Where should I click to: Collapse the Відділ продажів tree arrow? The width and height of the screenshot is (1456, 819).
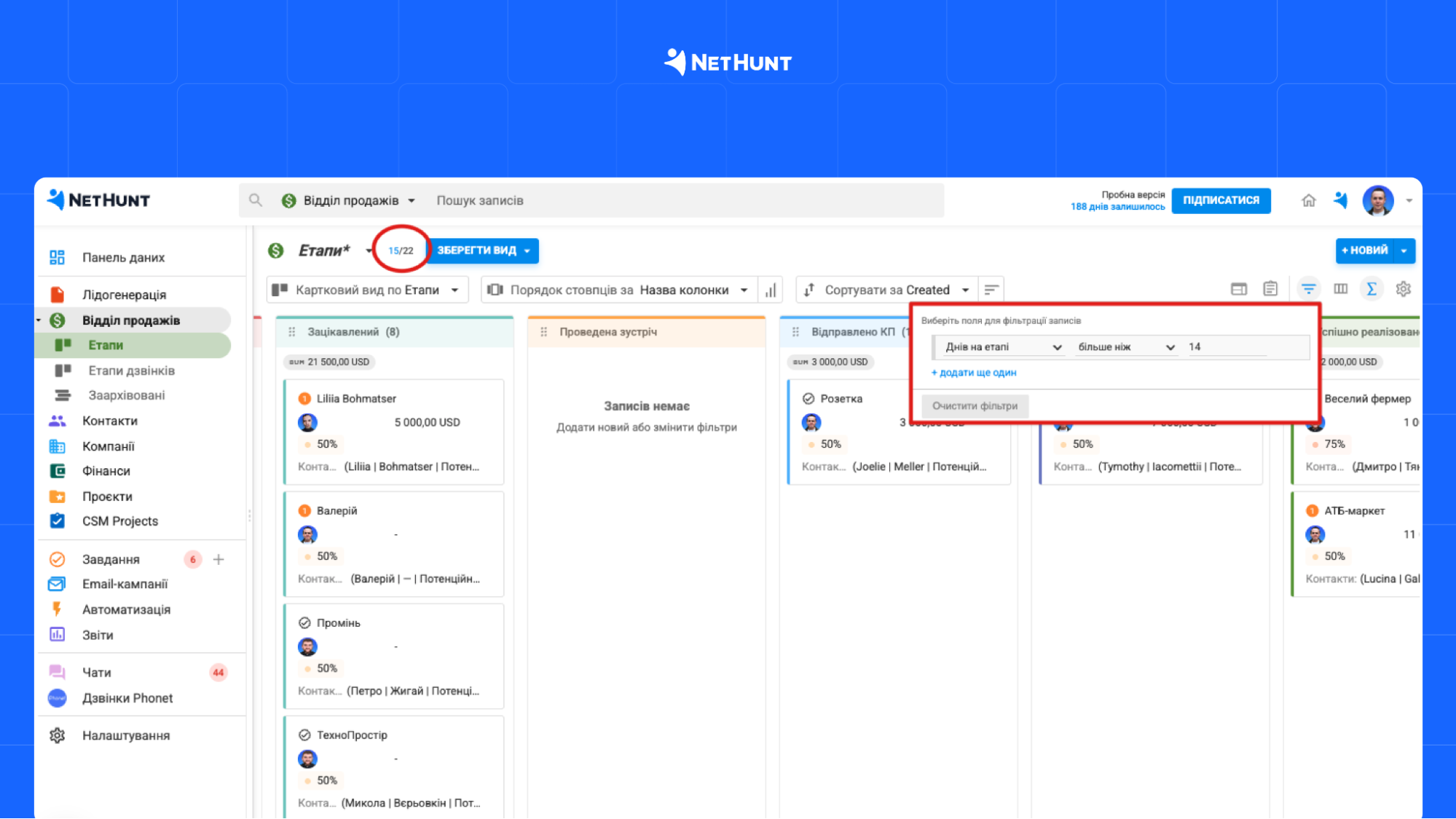[x=39, y=320]
